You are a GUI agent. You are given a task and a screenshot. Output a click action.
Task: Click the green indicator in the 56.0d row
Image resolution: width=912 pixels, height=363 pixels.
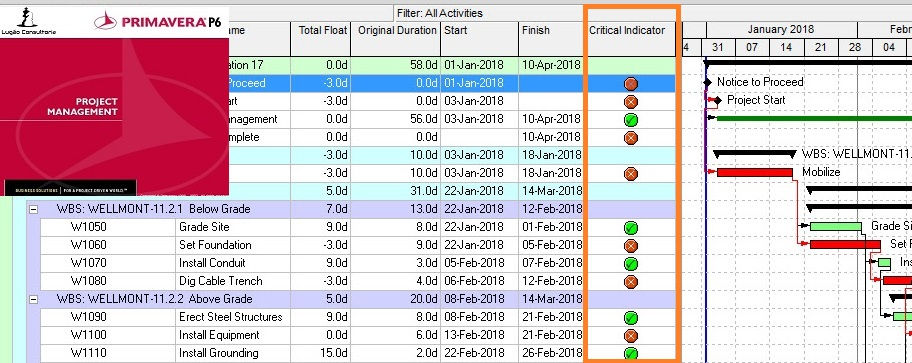630,120
